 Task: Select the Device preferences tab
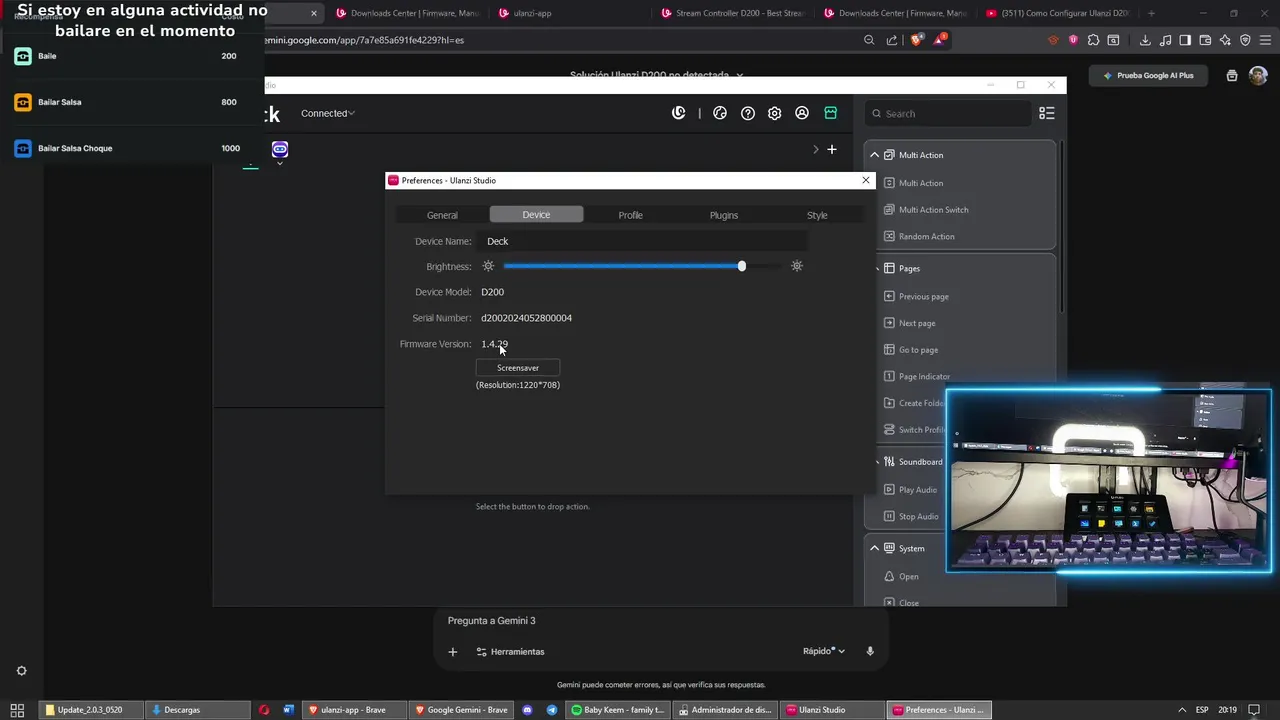tap(536, 215)
